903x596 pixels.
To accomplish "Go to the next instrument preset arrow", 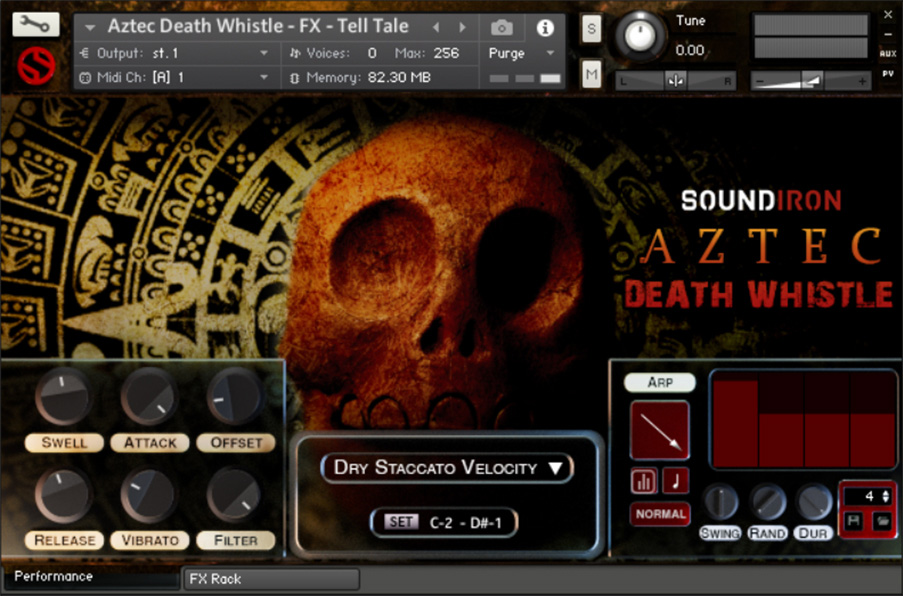I will pyautogui.click(x=462, y=27).
